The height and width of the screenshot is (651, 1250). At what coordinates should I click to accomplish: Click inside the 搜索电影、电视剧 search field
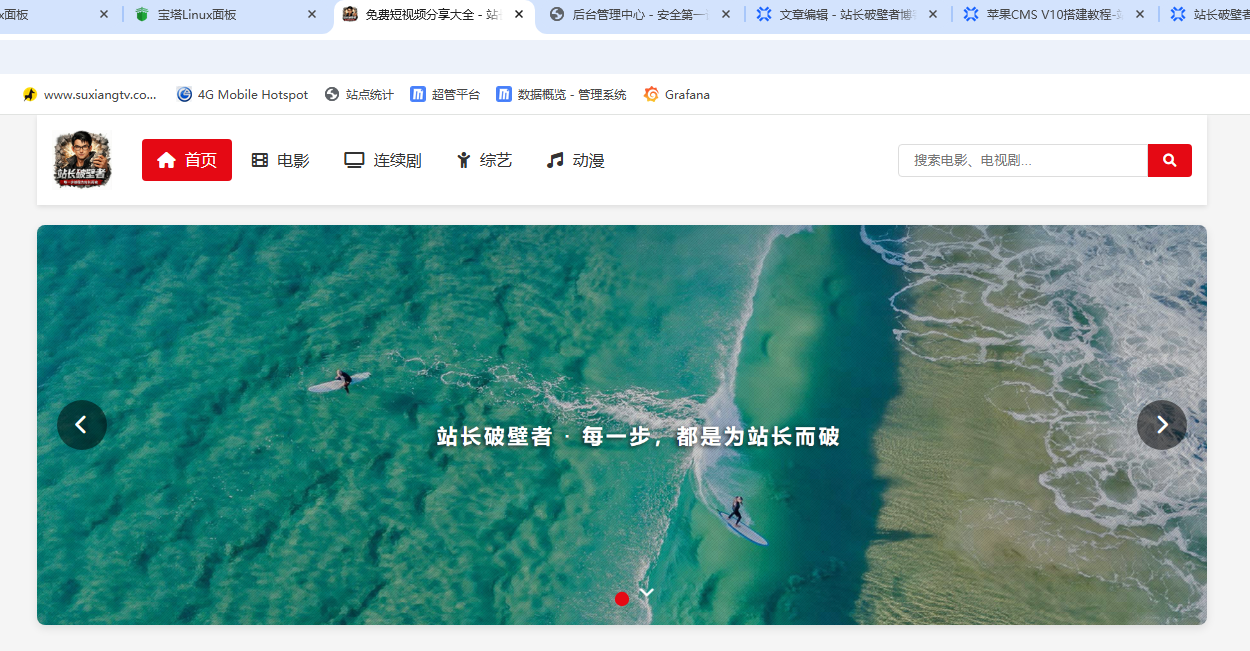coord(1020,160)
